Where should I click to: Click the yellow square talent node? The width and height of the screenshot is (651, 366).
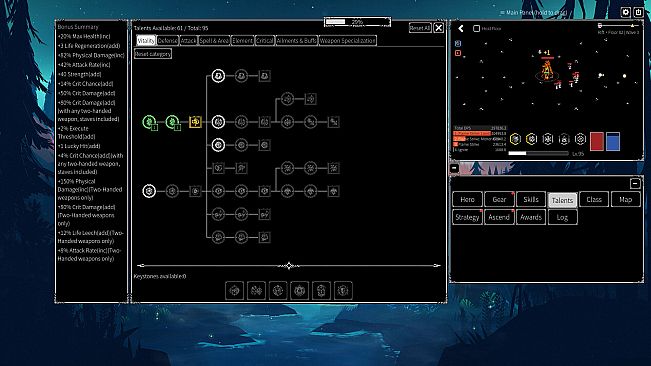(x=195, y=122)
